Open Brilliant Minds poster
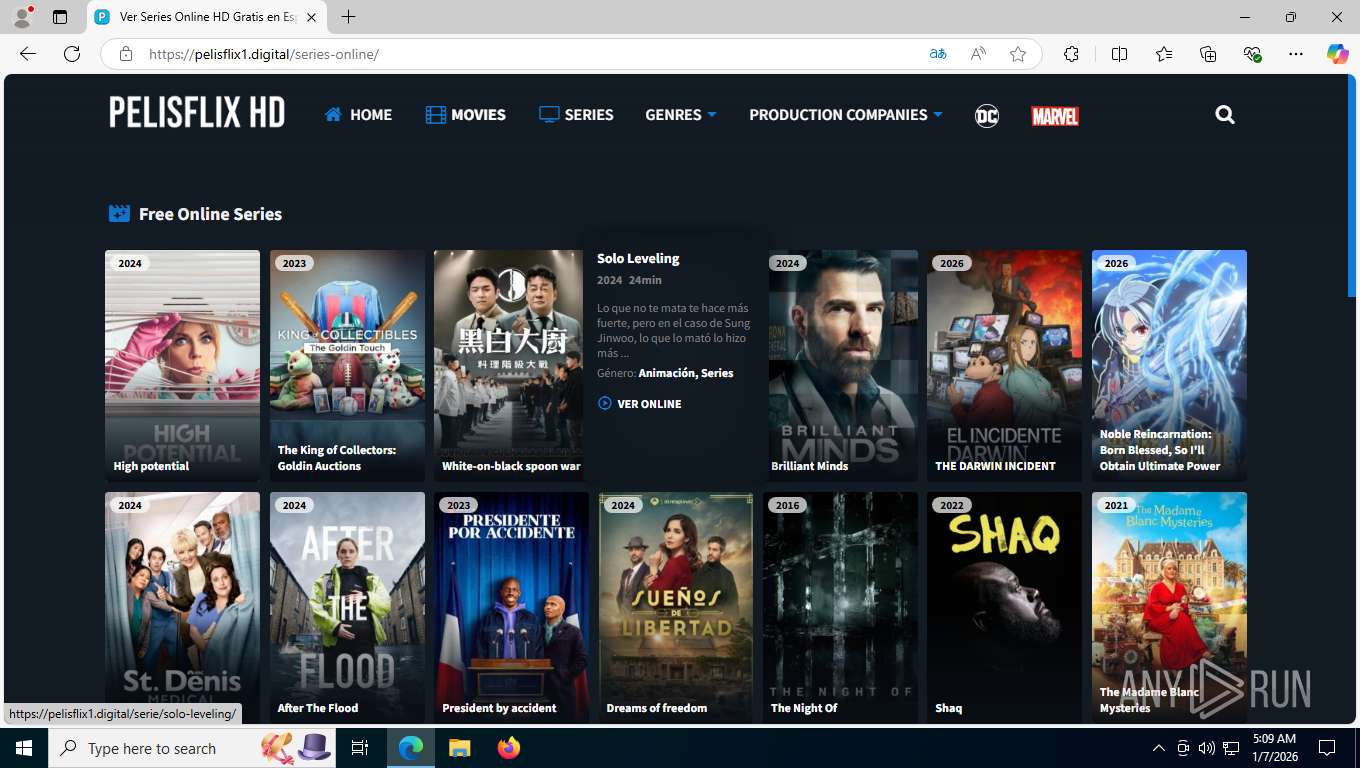Screen dimensions: 1360x768 coord(843,366)
